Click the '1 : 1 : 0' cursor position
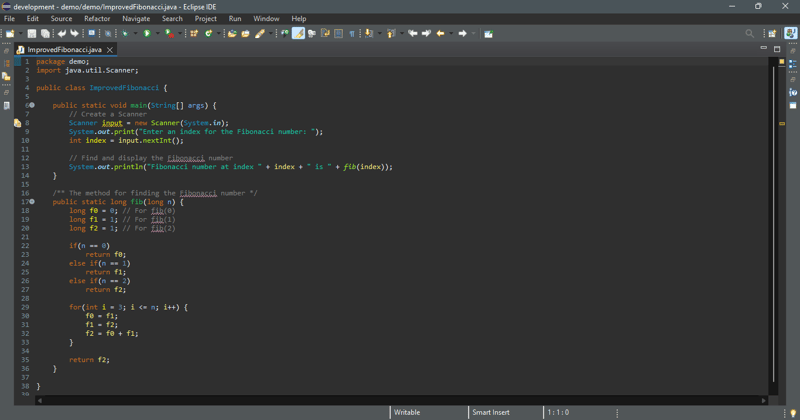The height and width of the screenshot is (420, 800). 558,412
